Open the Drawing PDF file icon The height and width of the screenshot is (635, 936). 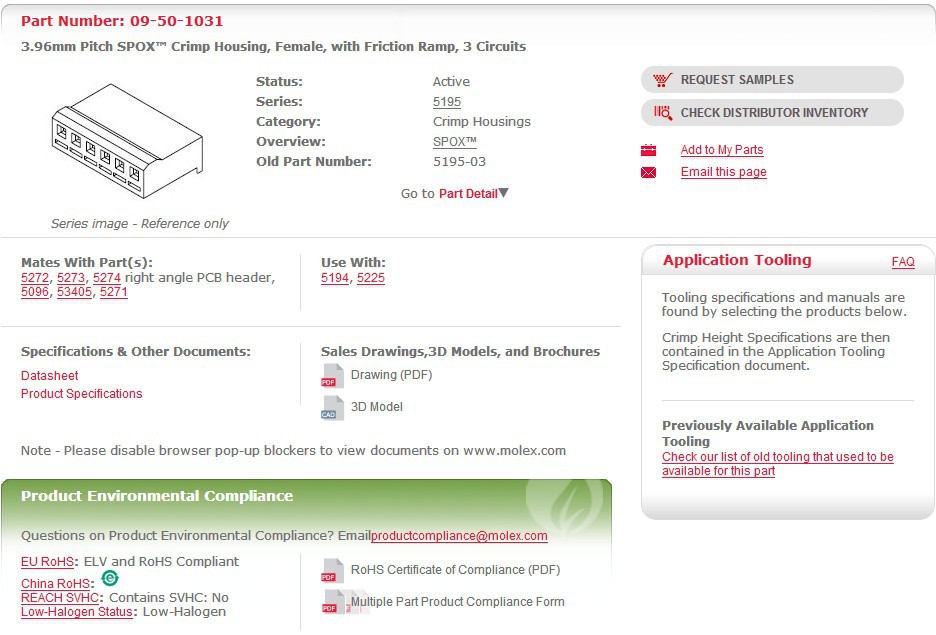(332, 376)
